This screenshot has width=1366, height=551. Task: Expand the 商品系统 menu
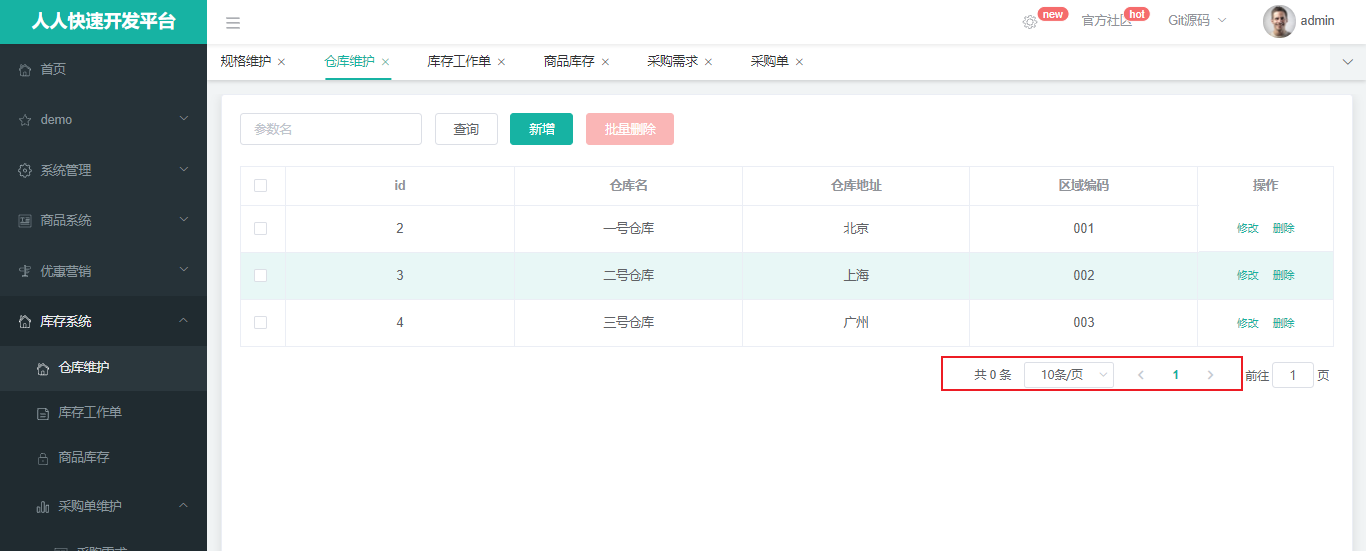point(183,220)
